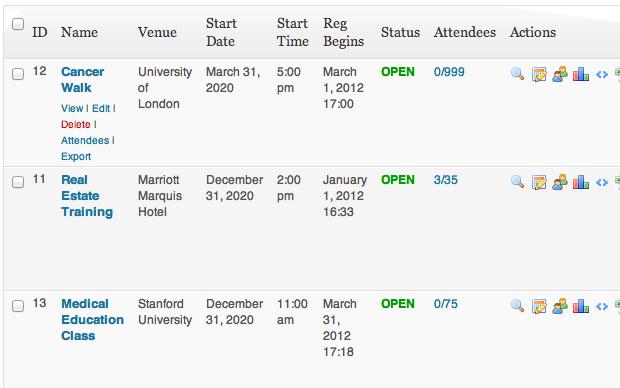
Task: Toggle the select-all checkbox in table header
Action: [x=18, y=24]
